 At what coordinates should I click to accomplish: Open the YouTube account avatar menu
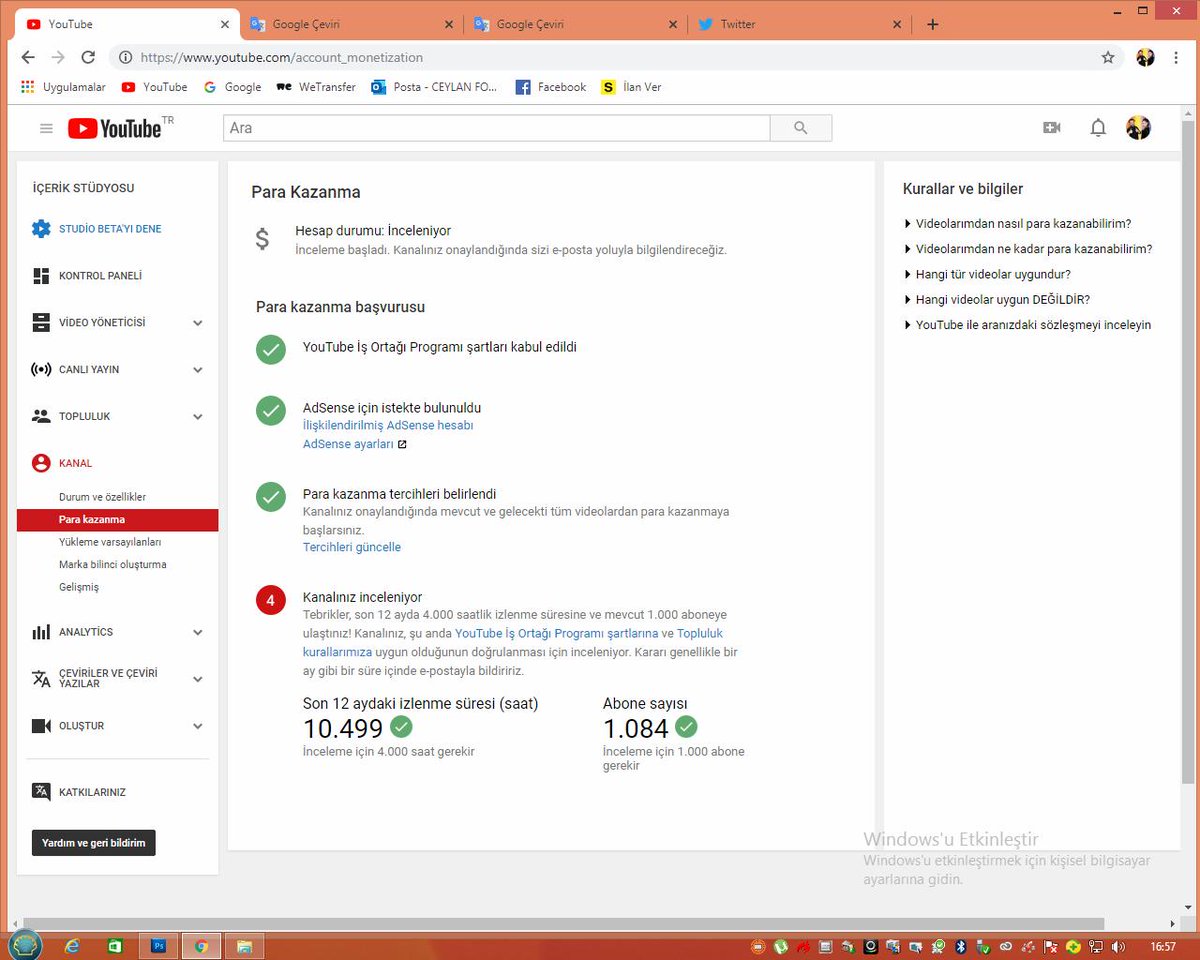coord(1138,128)
